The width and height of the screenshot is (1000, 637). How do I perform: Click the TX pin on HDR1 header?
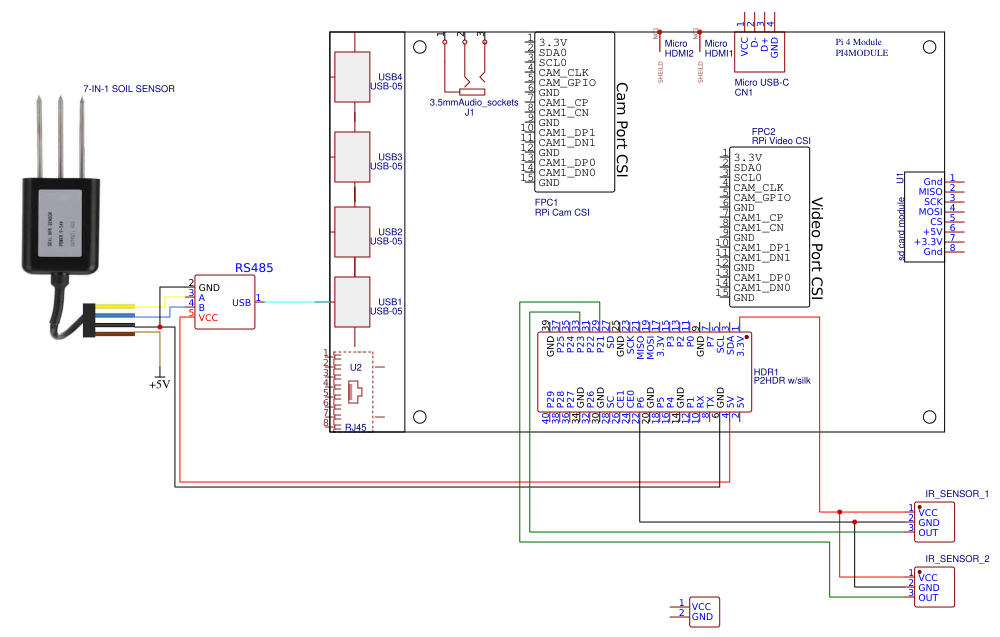click(710, 402)
